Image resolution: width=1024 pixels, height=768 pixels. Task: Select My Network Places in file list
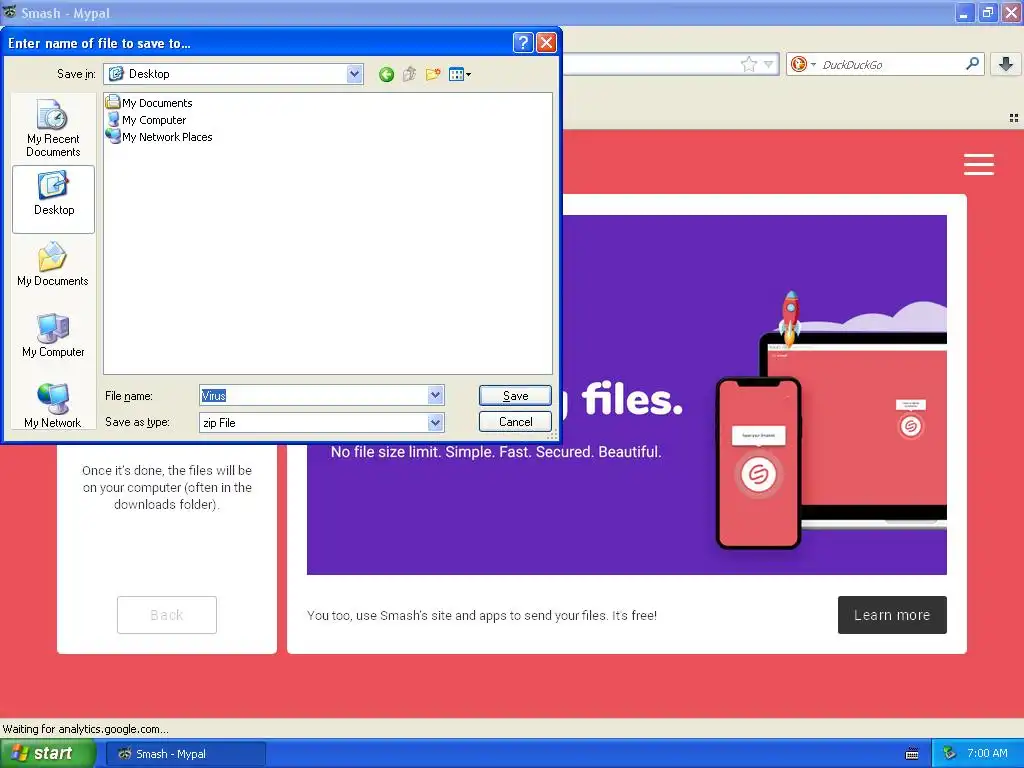pos(159,136)
